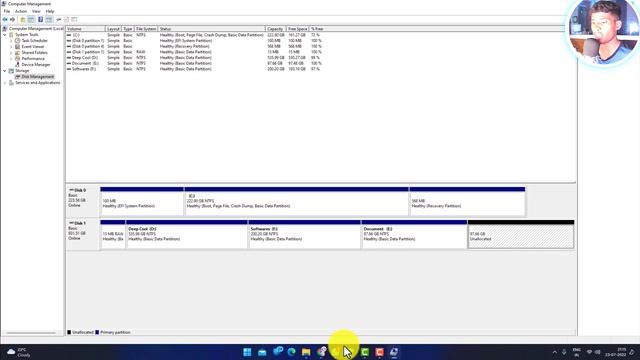
Task: Toggle the Show/Hide Console Tree toolbar icon
Action: coord(31,20)
